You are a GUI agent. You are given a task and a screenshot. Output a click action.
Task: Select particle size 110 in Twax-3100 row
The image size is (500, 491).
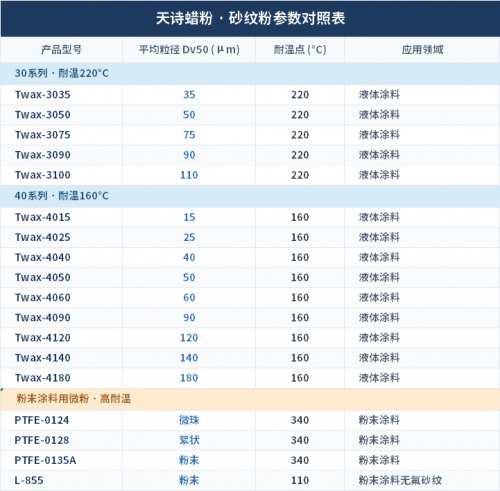[189, 175]
